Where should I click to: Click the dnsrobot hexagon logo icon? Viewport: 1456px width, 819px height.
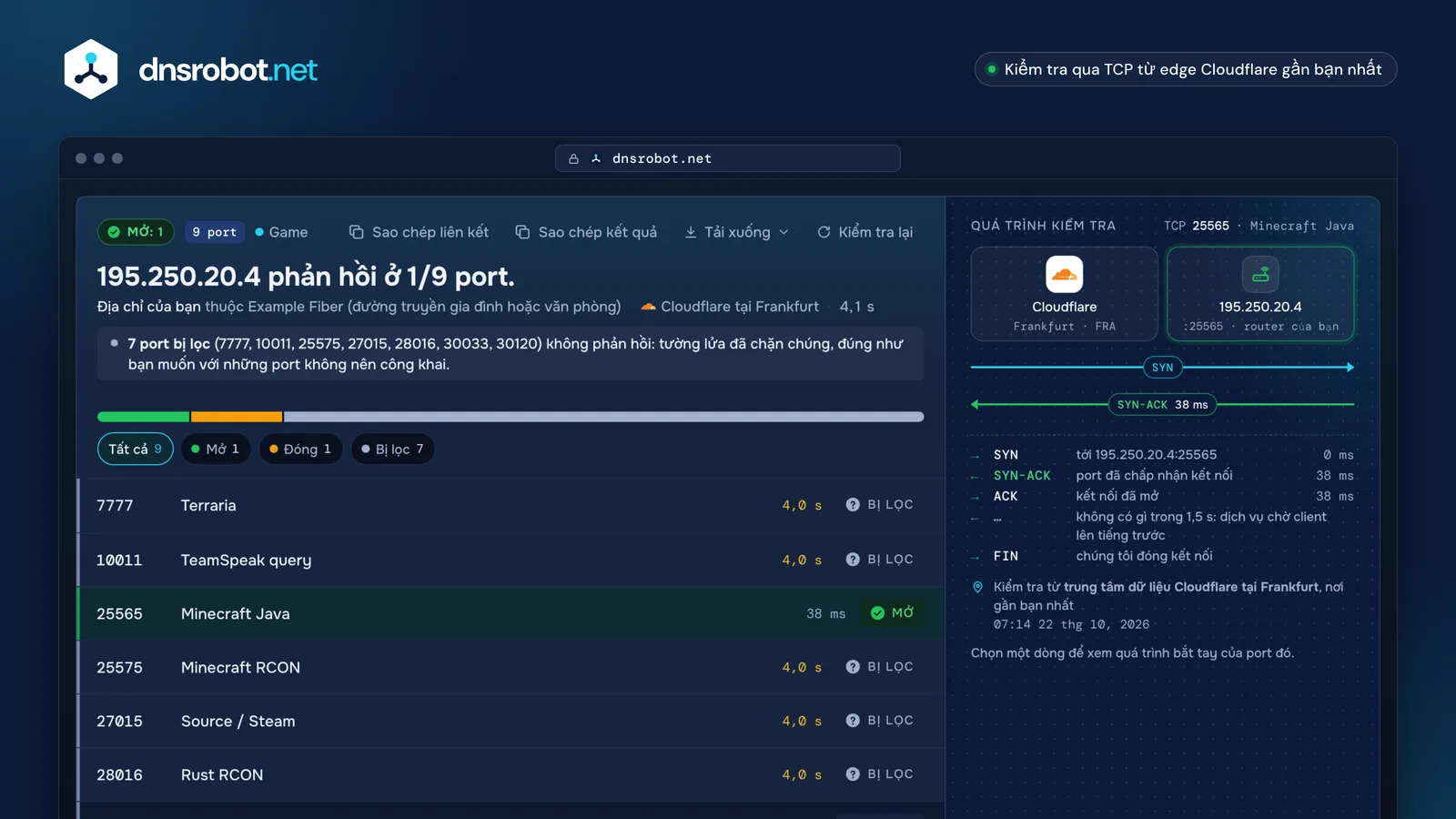coord(91,69)
